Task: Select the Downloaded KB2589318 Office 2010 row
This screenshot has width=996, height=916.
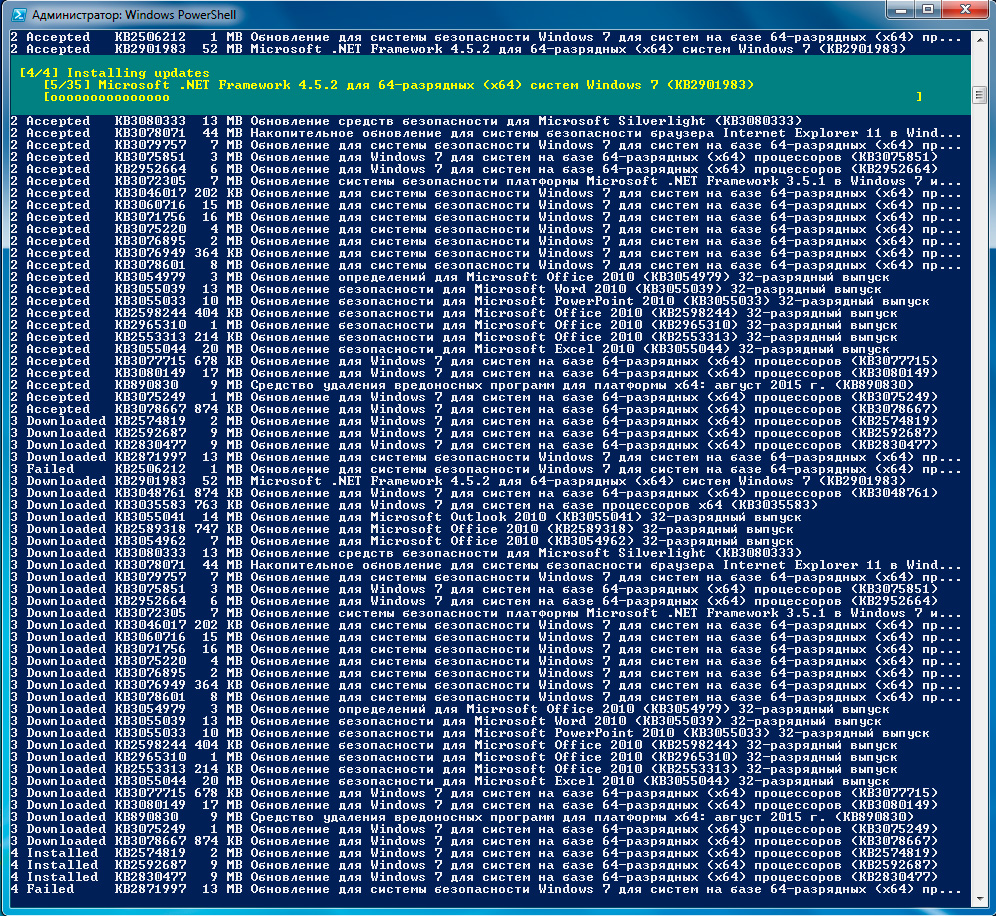Action: (x=402, y=529)
